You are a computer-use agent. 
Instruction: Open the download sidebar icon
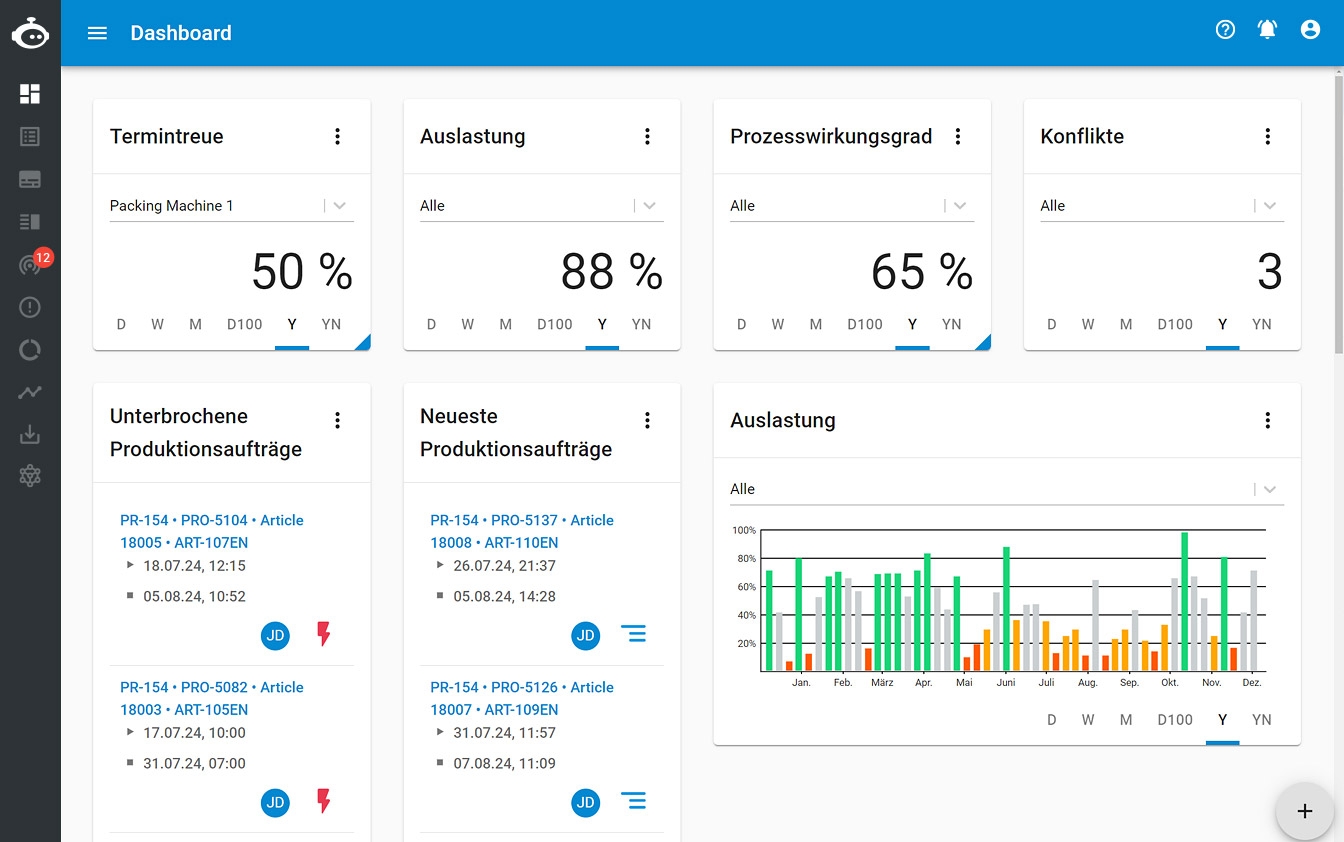pyautogui.click(x=30, y=435)
